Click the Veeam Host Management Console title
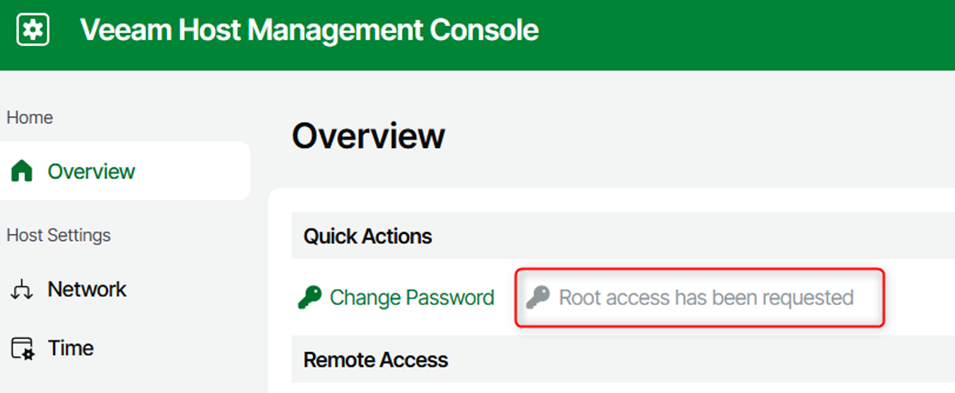Viewport: 955px width, 393px height. pos(309,29)
